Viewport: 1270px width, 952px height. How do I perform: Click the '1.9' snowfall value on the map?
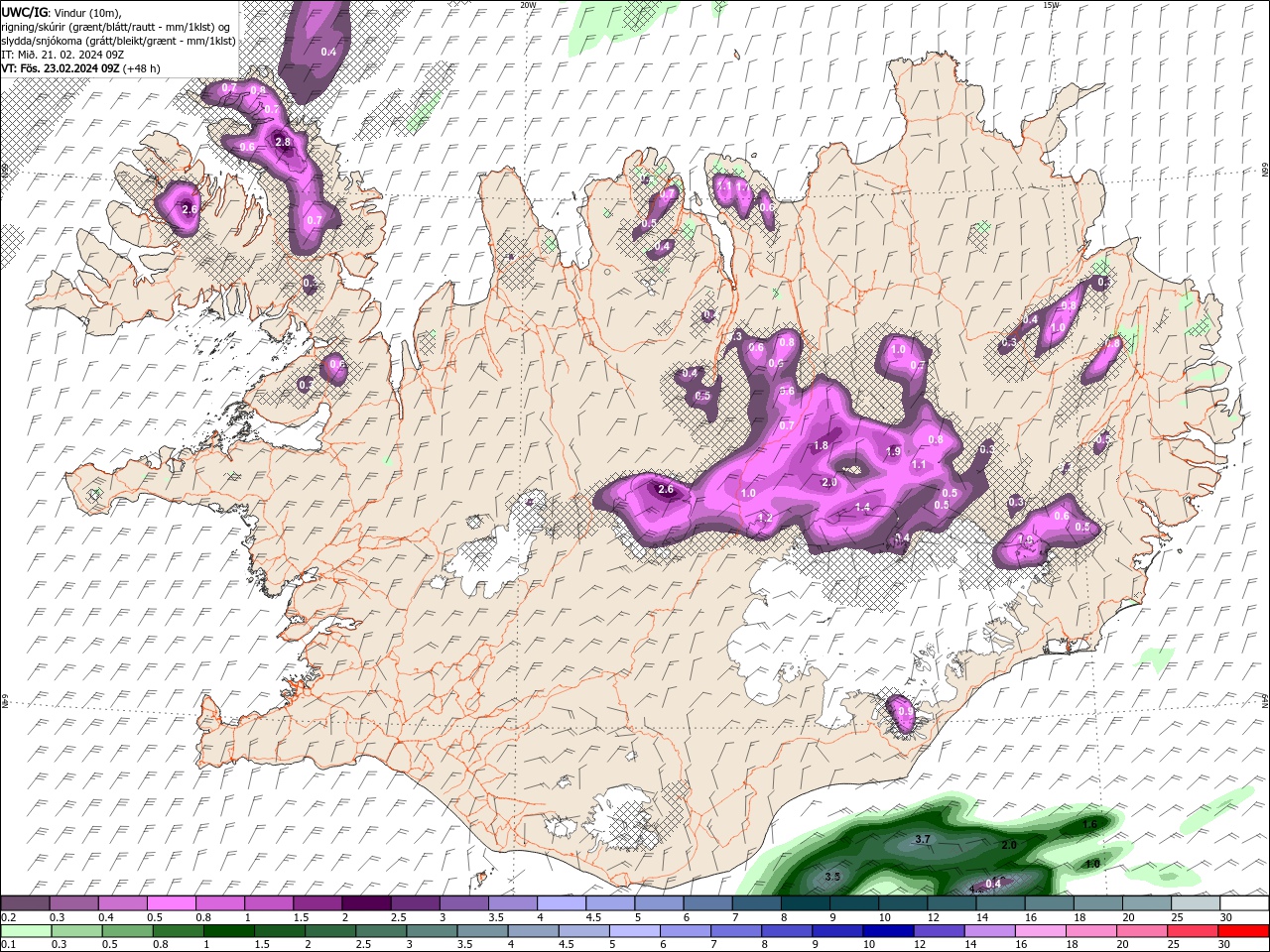(892, 451)
